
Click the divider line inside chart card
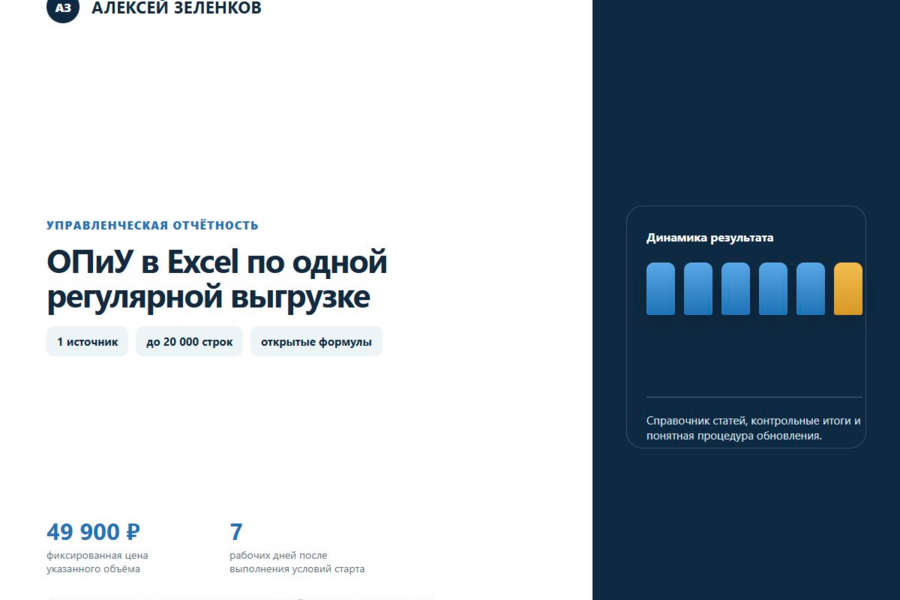coord(754,397)
